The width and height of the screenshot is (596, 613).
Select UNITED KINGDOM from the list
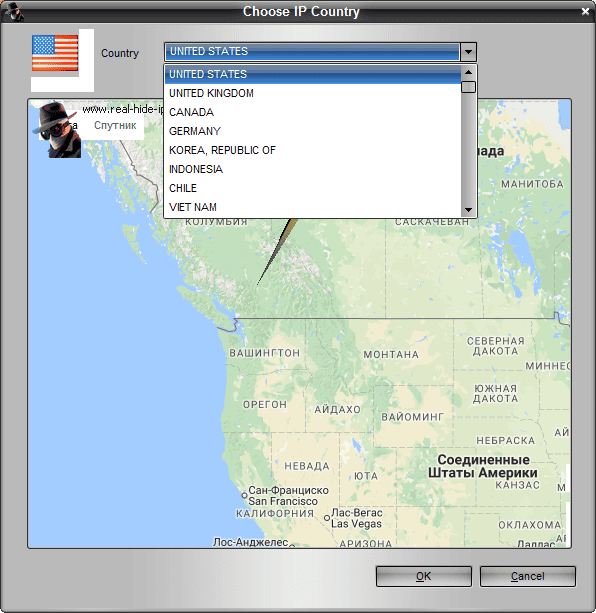click(x=313, y=93)
